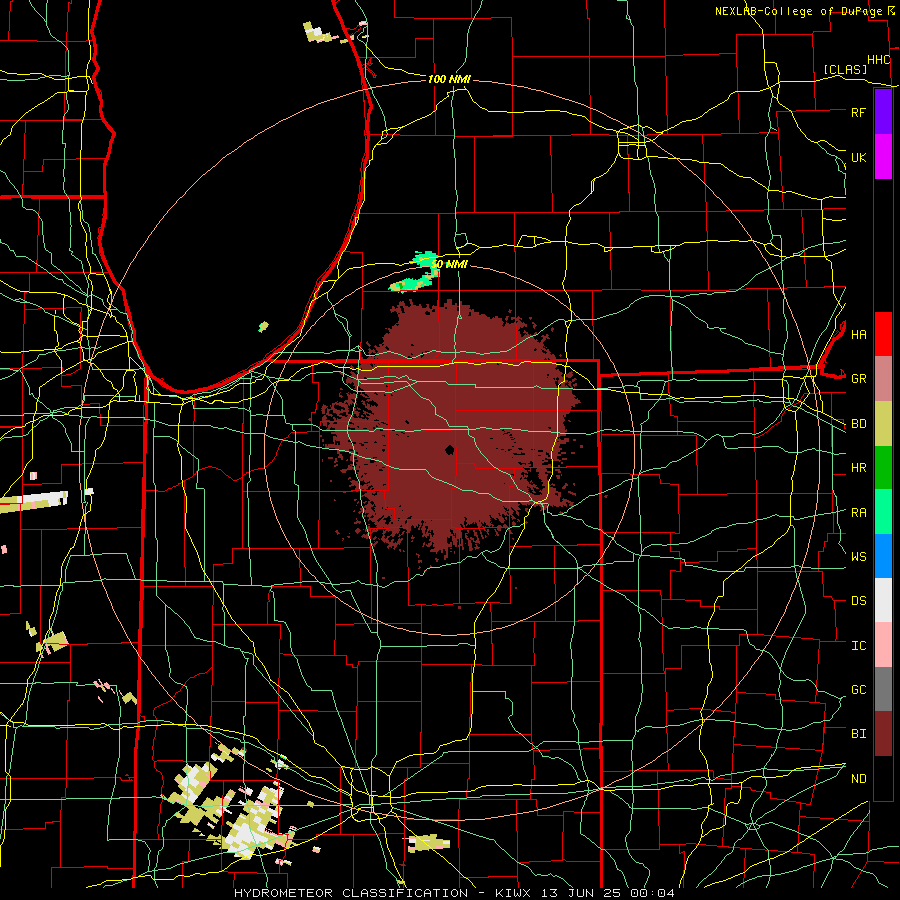Click the HR legend label
900x900 pixels.
coord(858,468)
